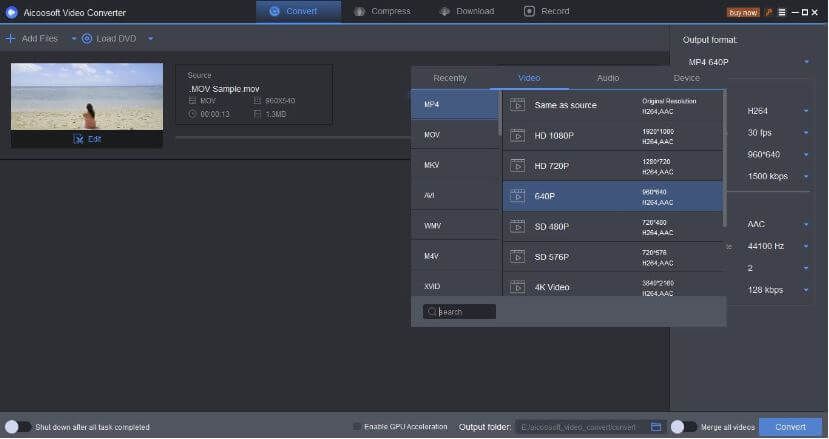Click the Compress tab icon
This screenshot has width=829, height=439.
click(360, 11)
